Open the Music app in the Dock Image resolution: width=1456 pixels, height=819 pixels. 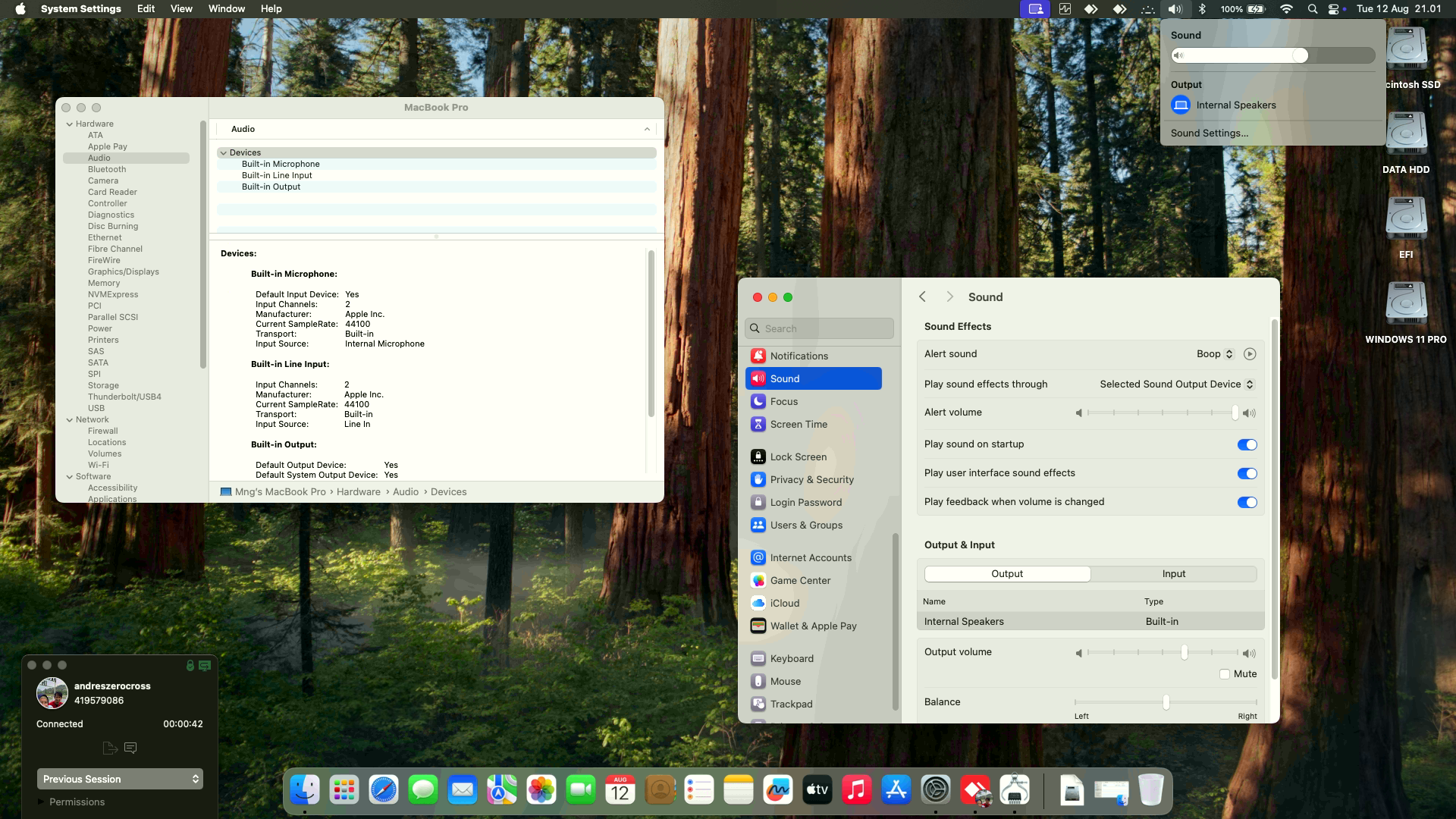point(856,790)
